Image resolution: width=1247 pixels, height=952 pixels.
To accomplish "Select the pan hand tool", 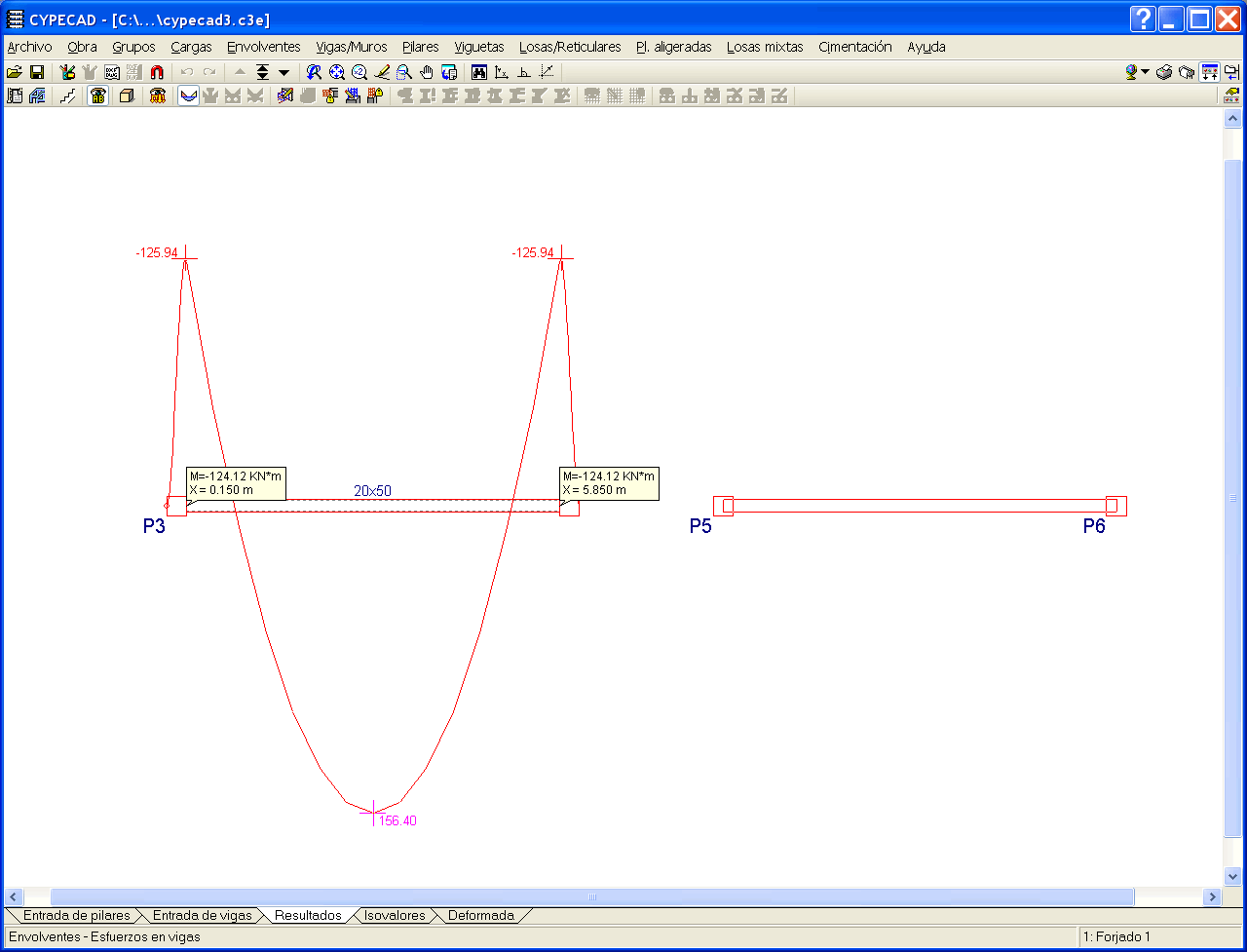I will click(427, 72).
